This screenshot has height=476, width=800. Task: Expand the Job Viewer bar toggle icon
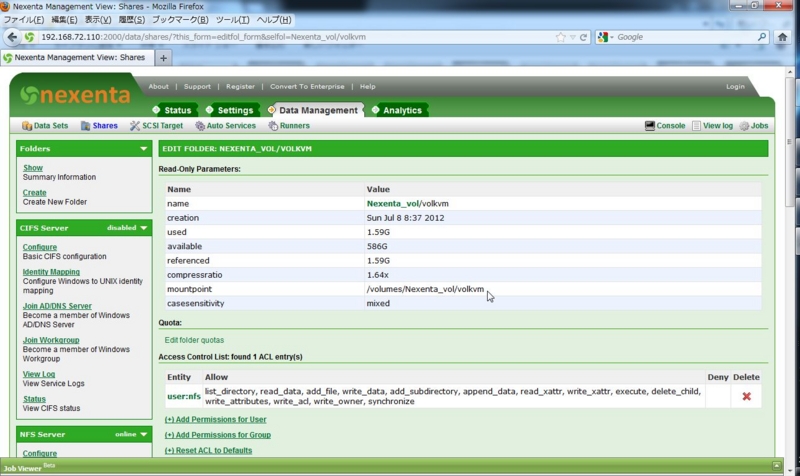point(777,465)
